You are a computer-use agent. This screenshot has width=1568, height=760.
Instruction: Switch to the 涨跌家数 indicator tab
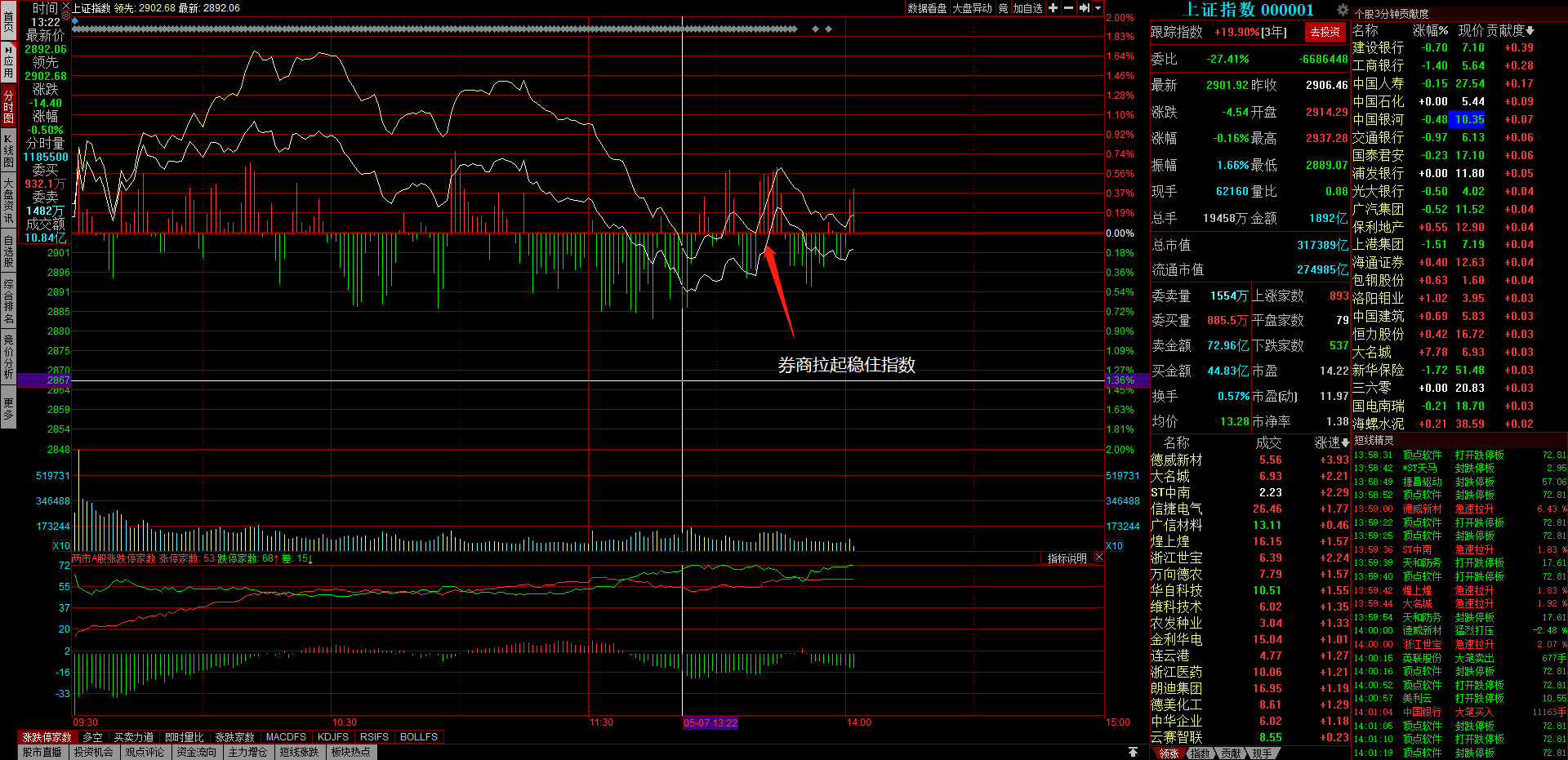[x=235, y=737]
